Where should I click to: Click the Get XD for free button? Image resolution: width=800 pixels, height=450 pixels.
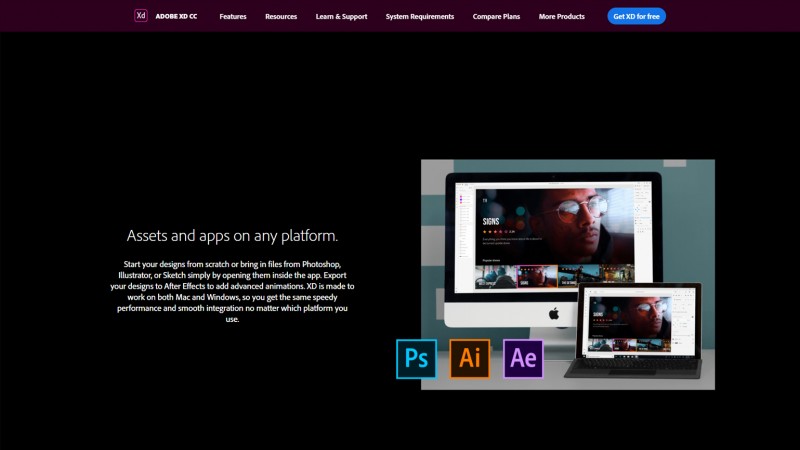[x=636, y=16]
